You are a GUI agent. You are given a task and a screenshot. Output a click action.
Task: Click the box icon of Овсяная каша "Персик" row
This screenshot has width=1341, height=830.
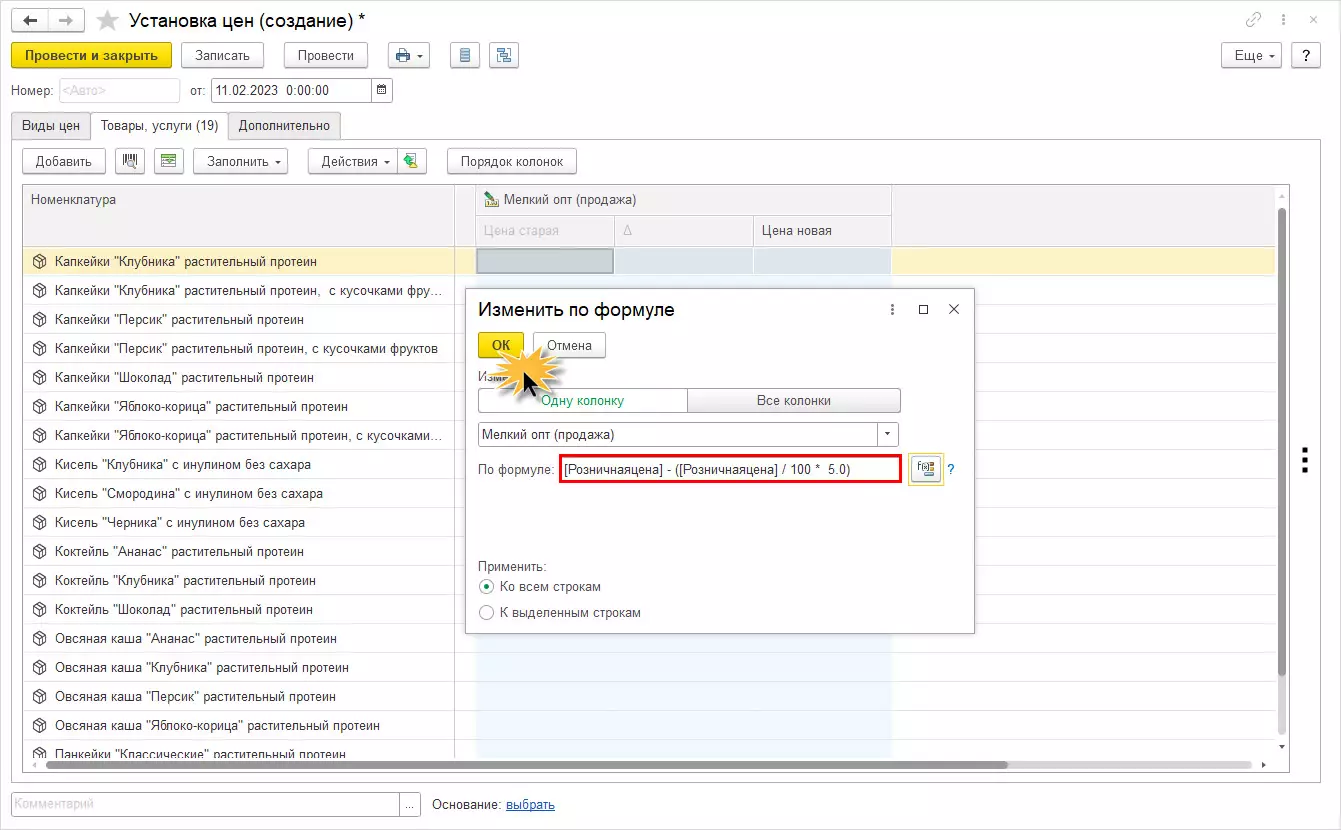click(40, 696)
